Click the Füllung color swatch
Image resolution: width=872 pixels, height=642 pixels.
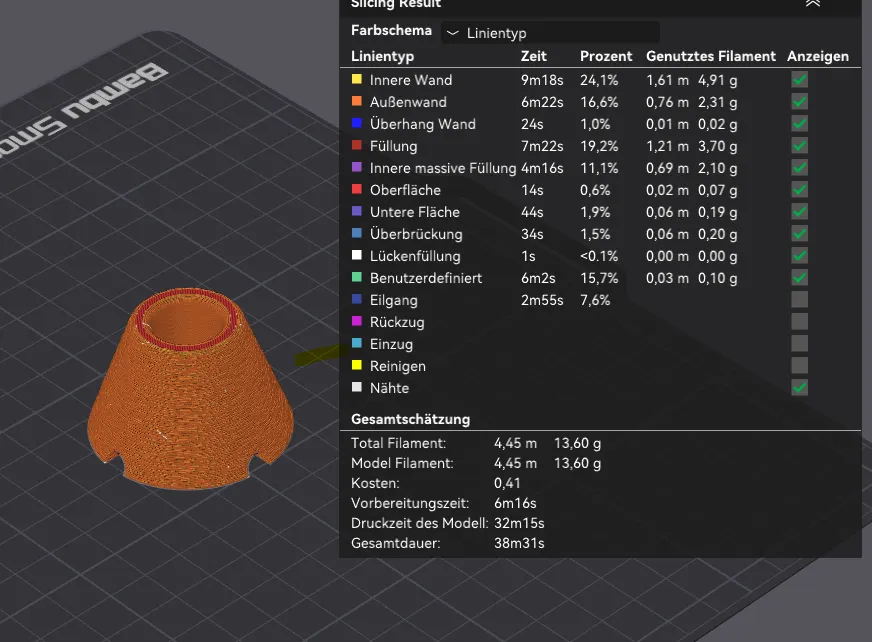[357, 145]
